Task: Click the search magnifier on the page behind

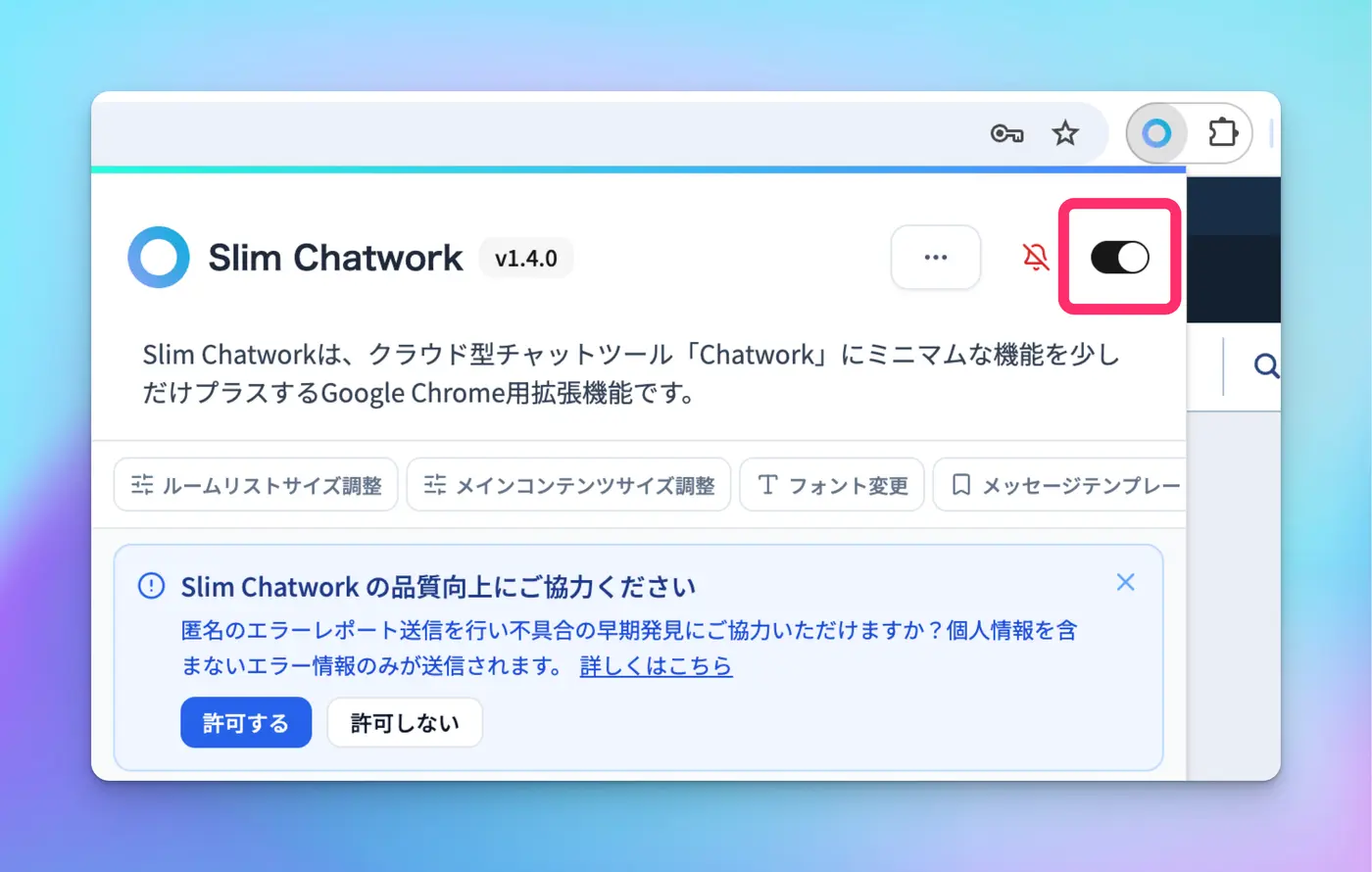Action: [1266, 366]
